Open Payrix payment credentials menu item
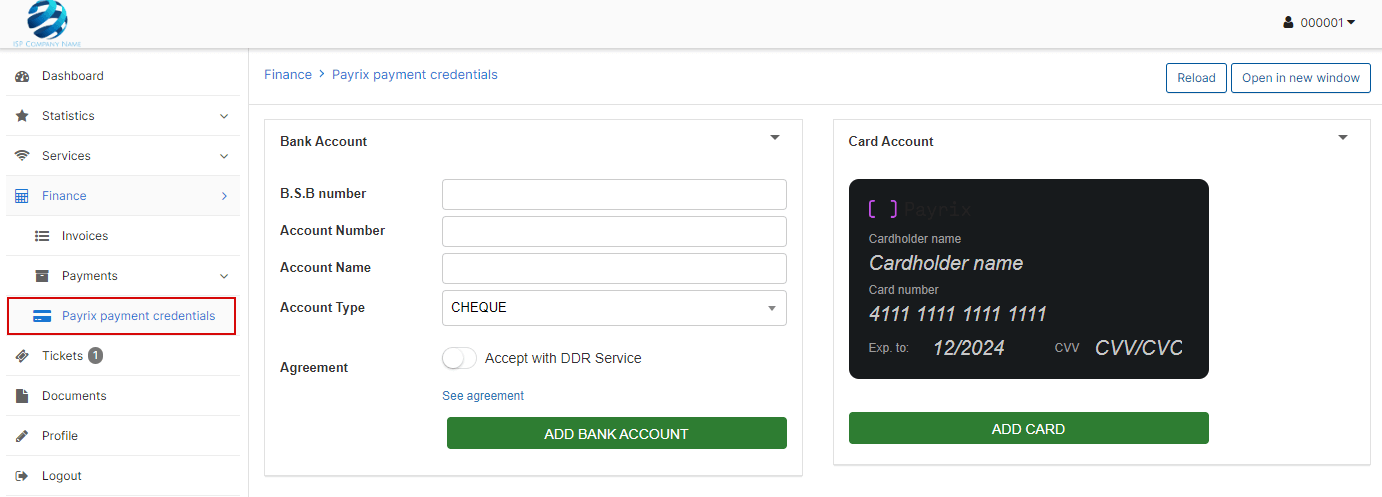Viewport: 1382px width, 497px height. [138, 316]
